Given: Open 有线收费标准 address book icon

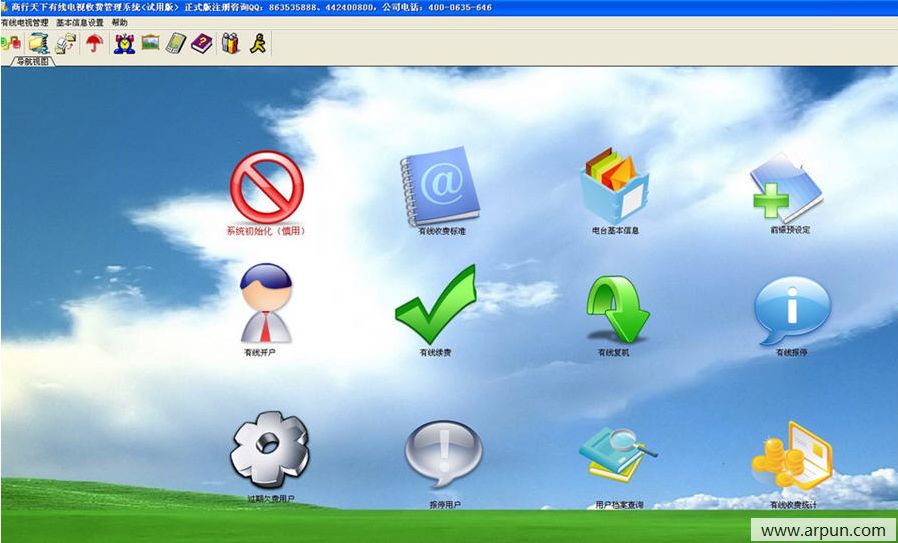Looking at the screenshot, I should (x=441, y=186).
